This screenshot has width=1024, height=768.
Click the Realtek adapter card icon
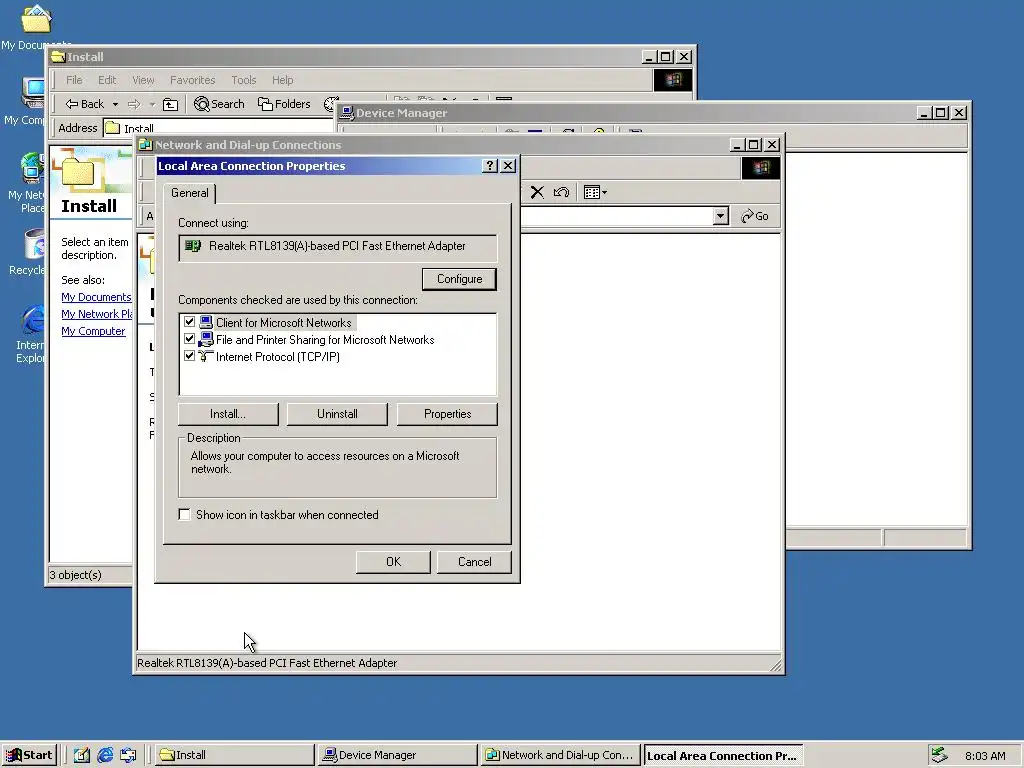193,246
